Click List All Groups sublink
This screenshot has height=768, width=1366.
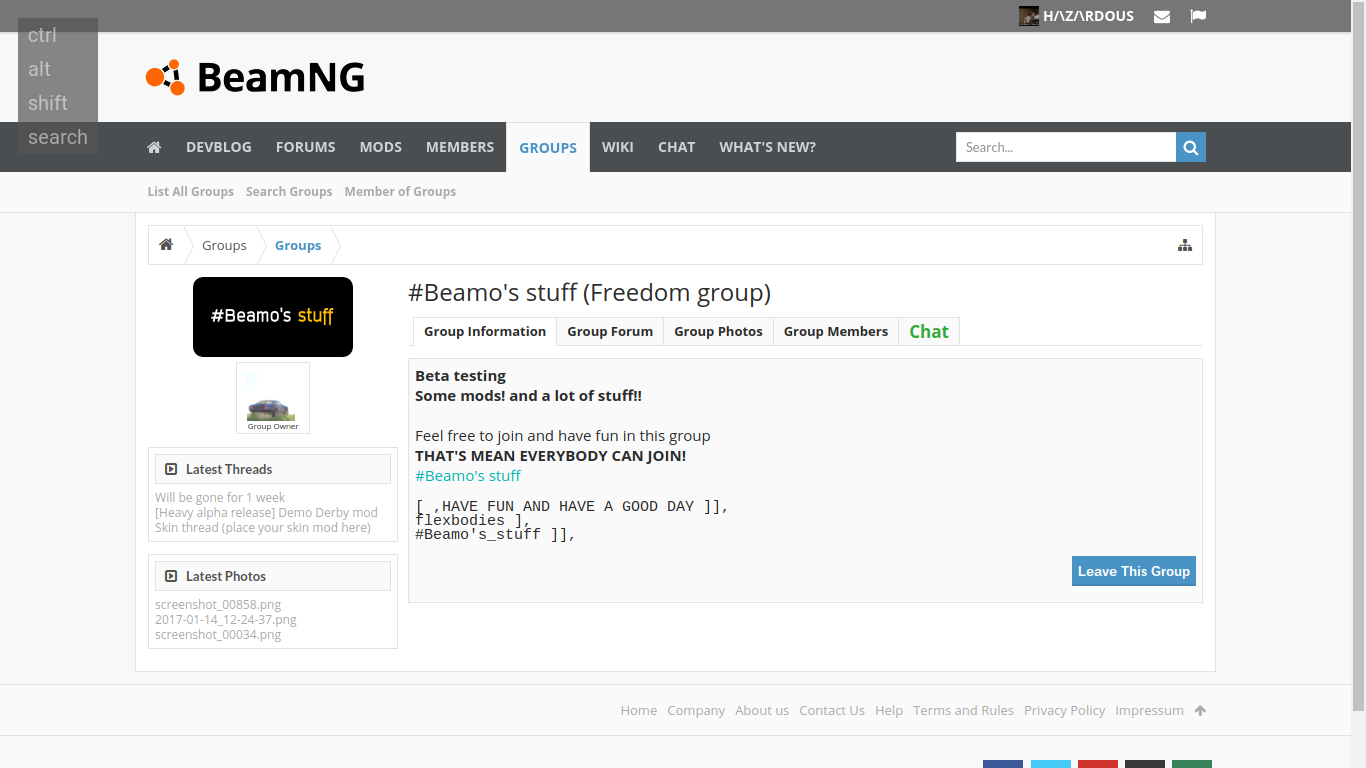coord(191,191)
